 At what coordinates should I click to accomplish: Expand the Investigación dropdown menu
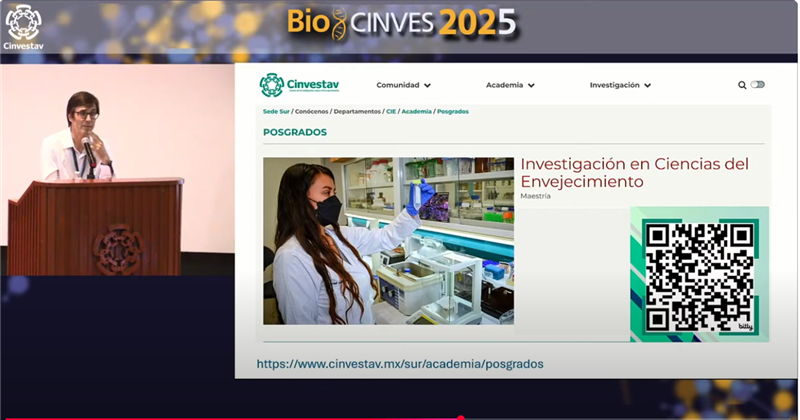[x=620, y=85]
